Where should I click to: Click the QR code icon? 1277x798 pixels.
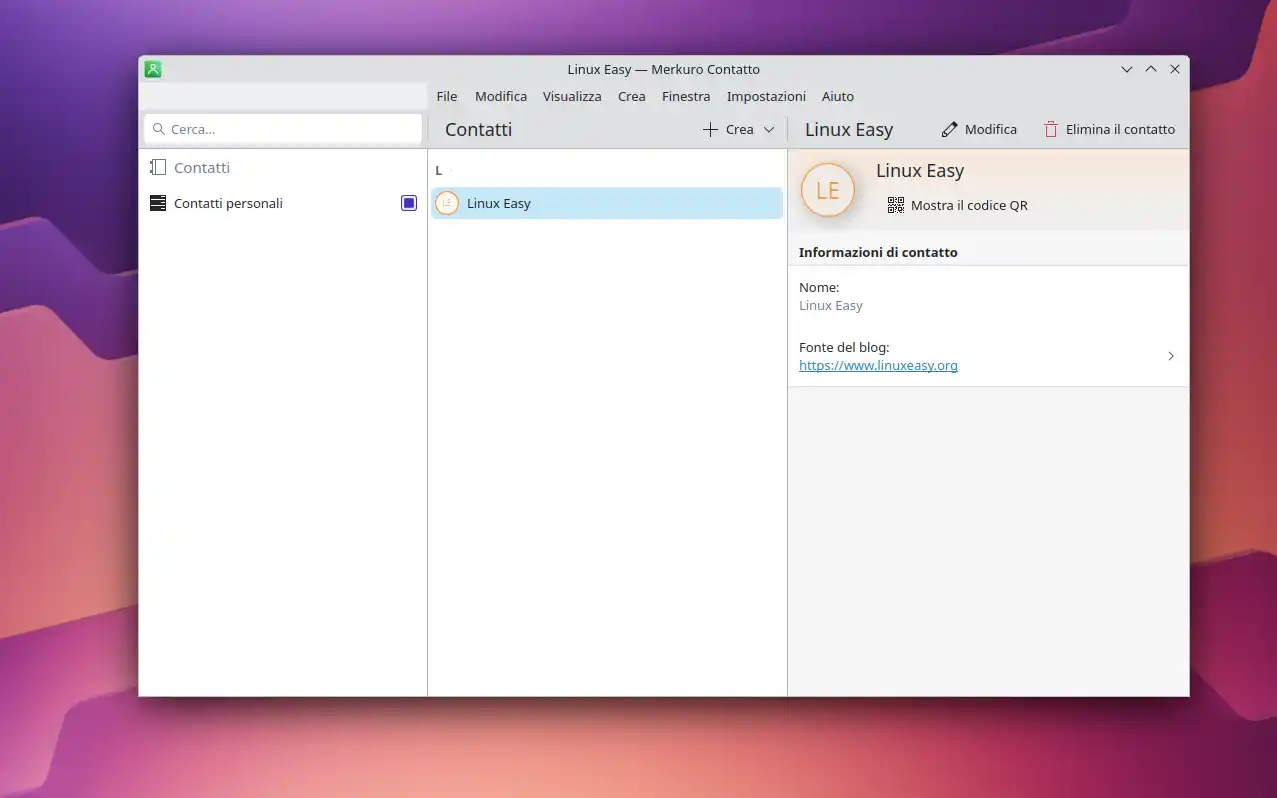(896, 205)
